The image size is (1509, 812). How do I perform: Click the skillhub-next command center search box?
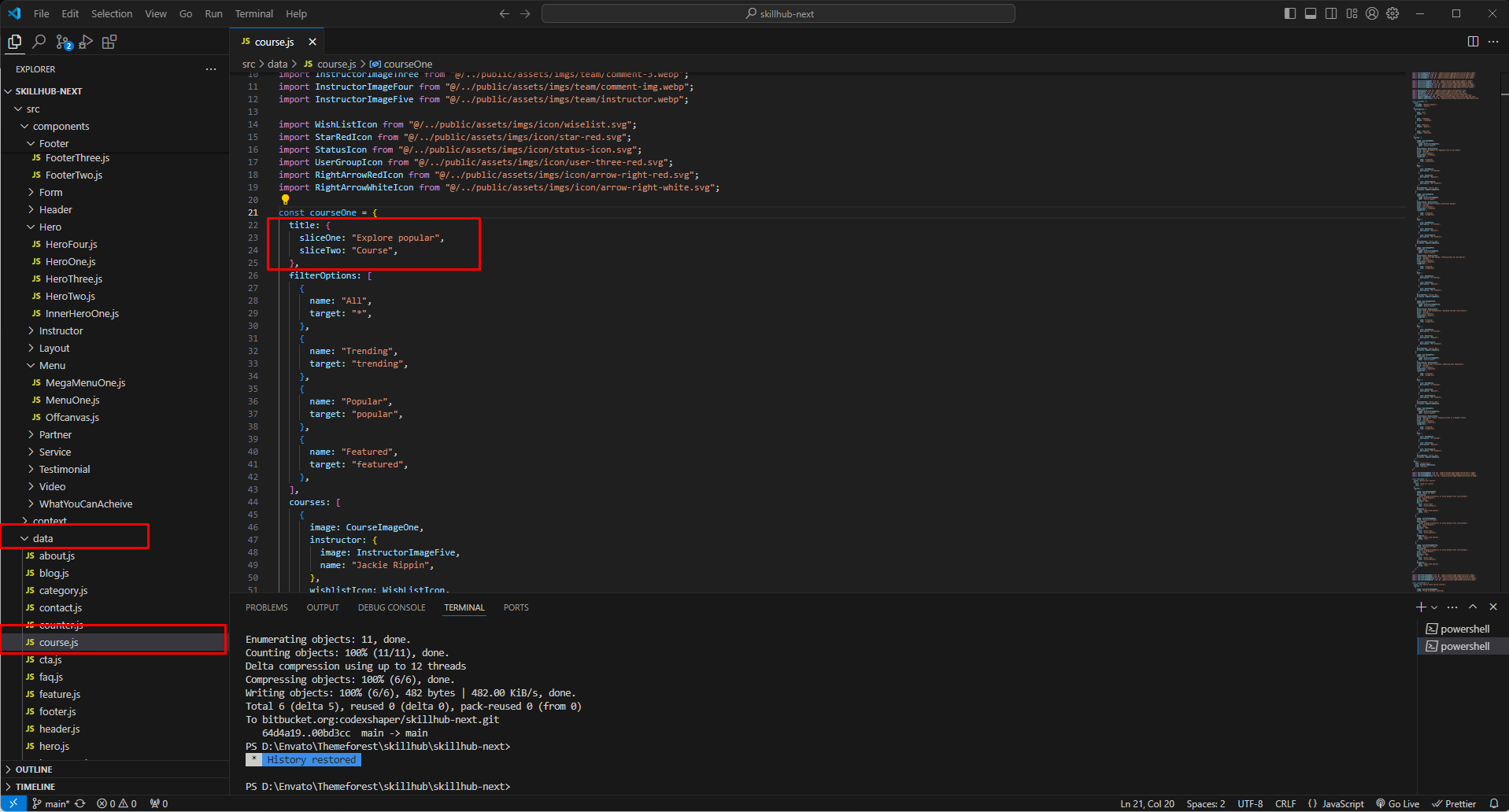778,13
